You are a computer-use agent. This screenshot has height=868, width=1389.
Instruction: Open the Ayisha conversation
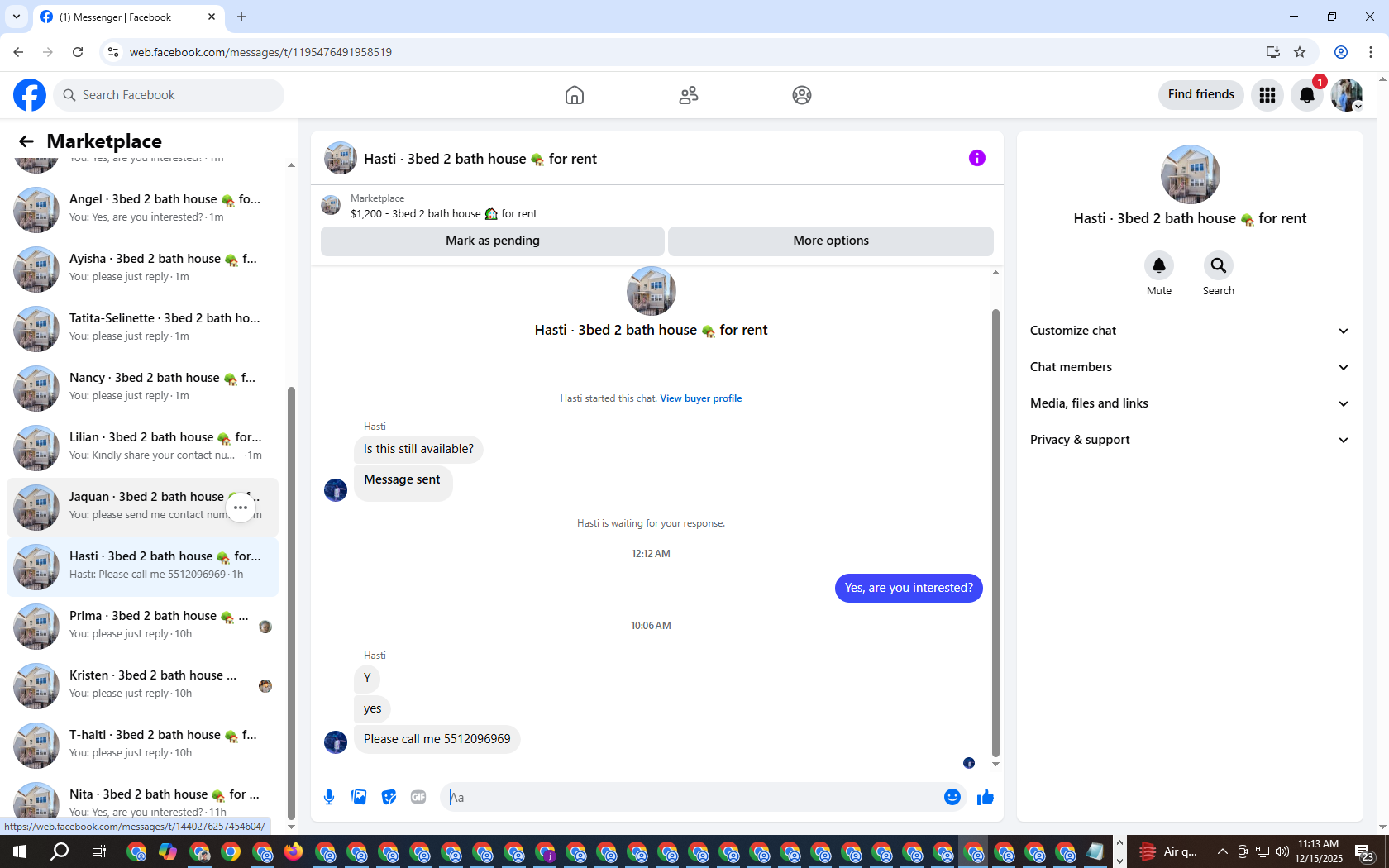pos(142,269)
